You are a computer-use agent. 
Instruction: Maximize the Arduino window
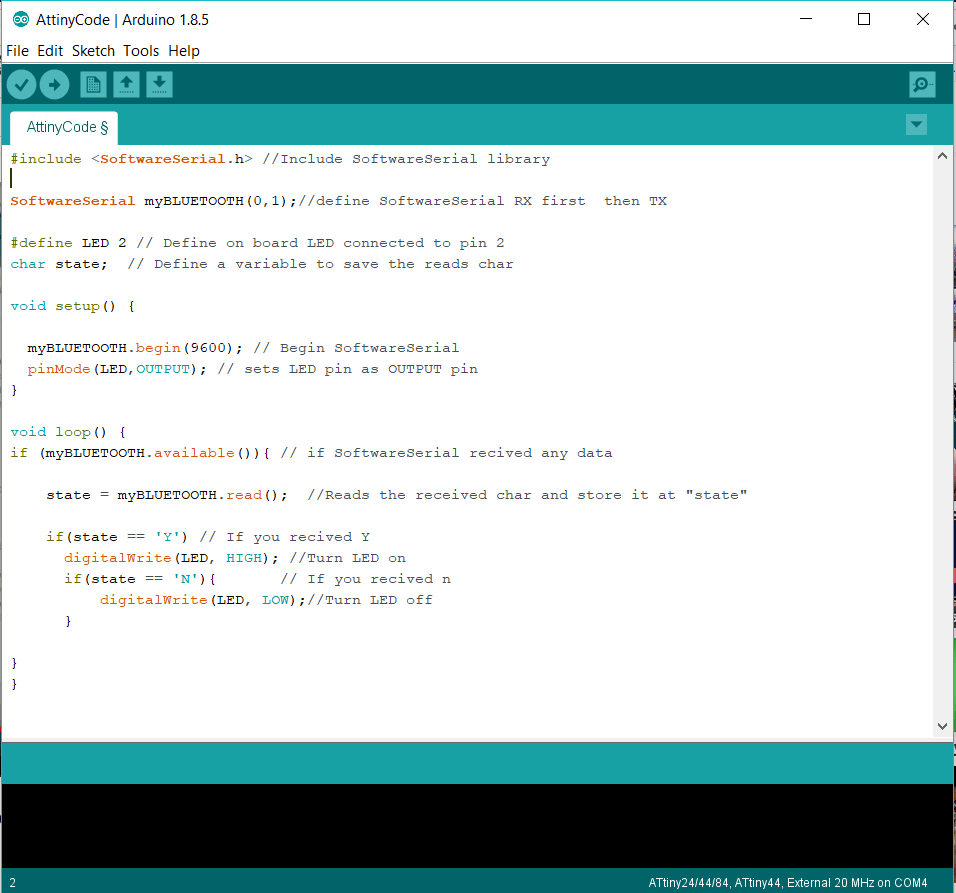[x=864, y=19]
